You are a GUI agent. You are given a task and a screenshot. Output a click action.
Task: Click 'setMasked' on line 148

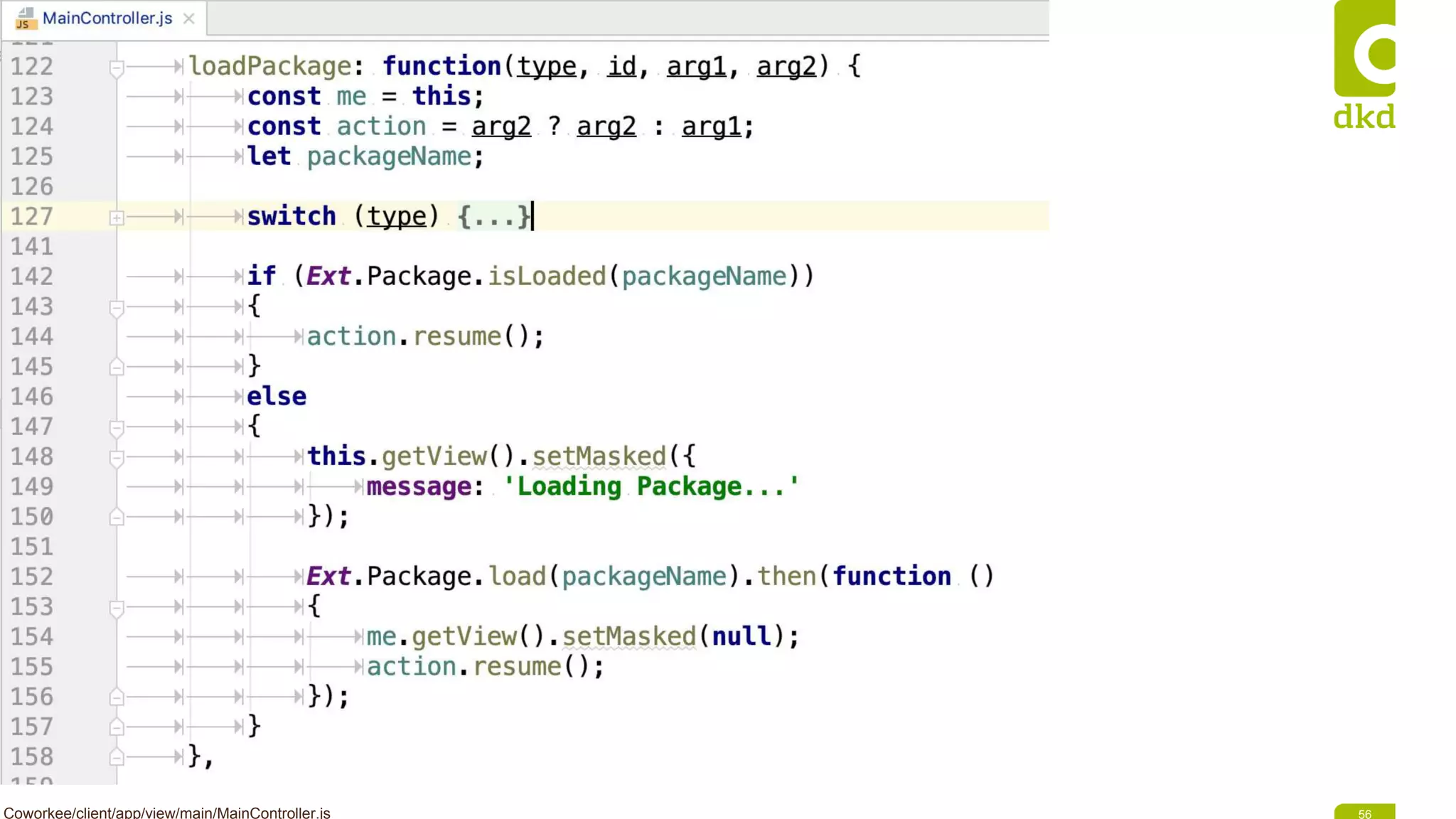[599, 457]
